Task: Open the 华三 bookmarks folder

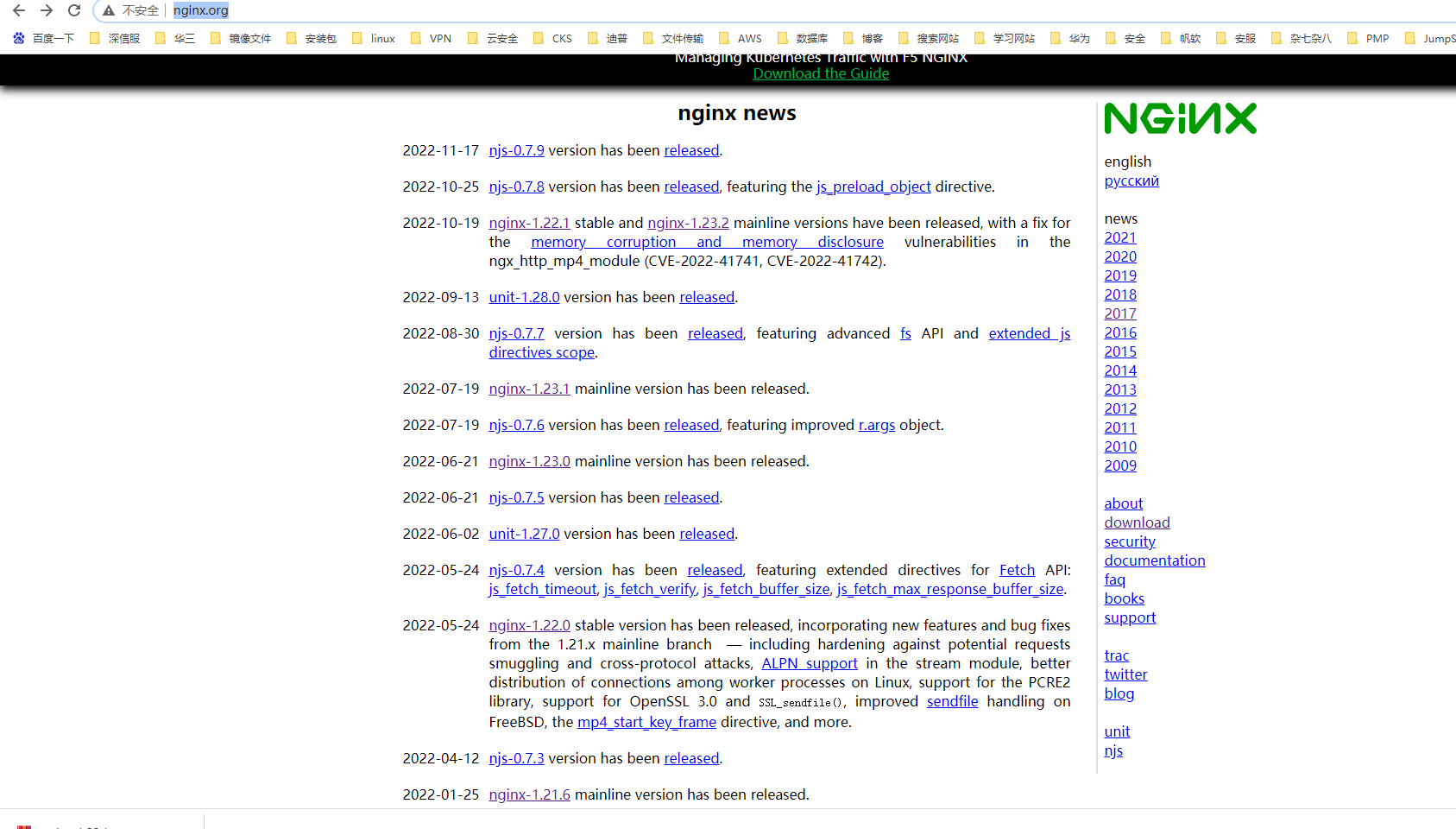Action: tap(175, 38)
